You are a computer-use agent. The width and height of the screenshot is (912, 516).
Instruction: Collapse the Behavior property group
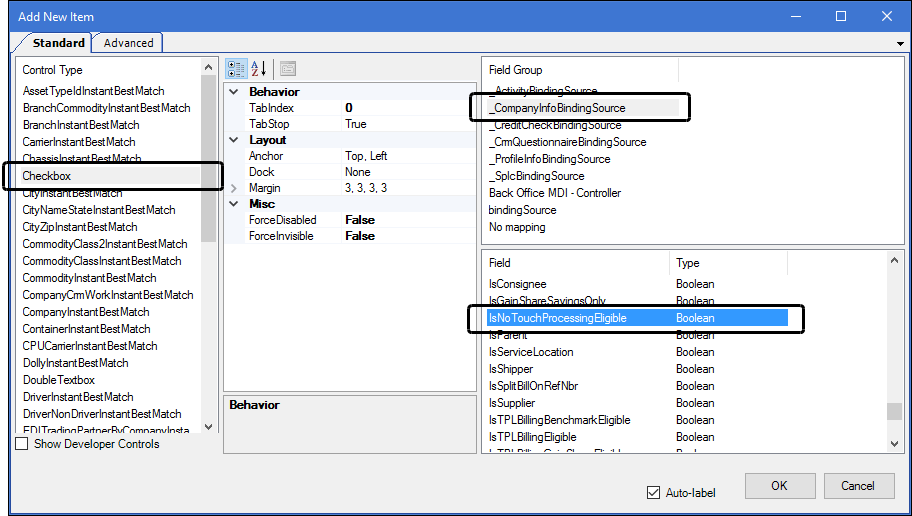click(x=234, y=92)
